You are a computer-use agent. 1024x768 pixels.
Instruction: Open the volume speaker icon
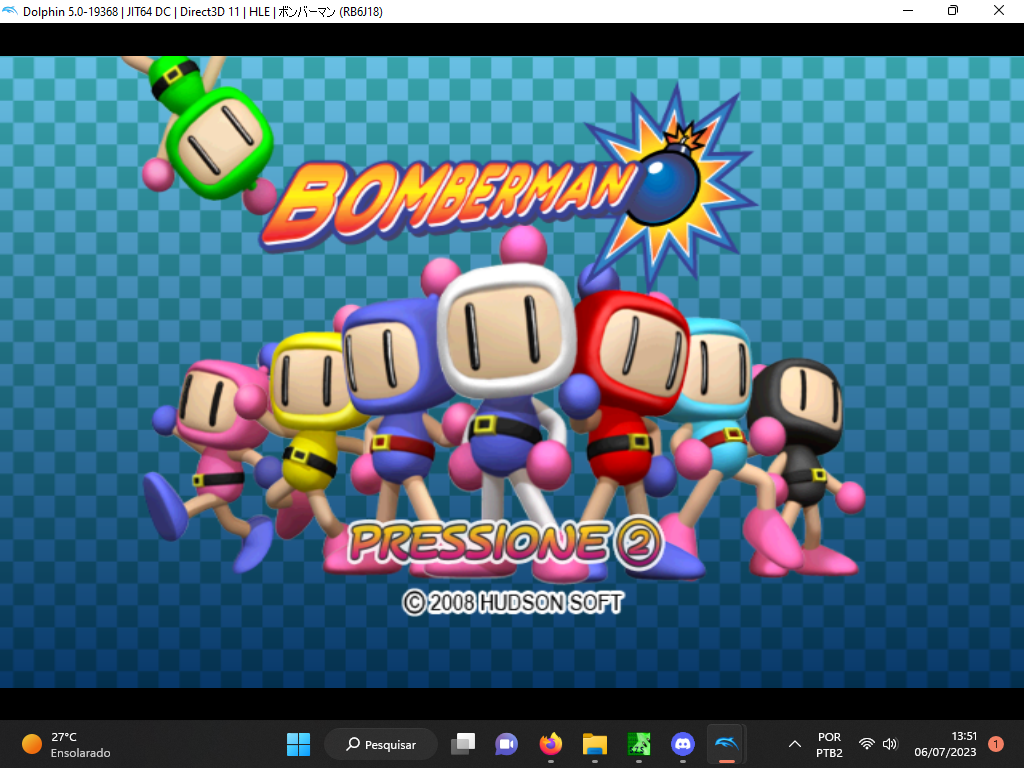(x=889, y=744)
